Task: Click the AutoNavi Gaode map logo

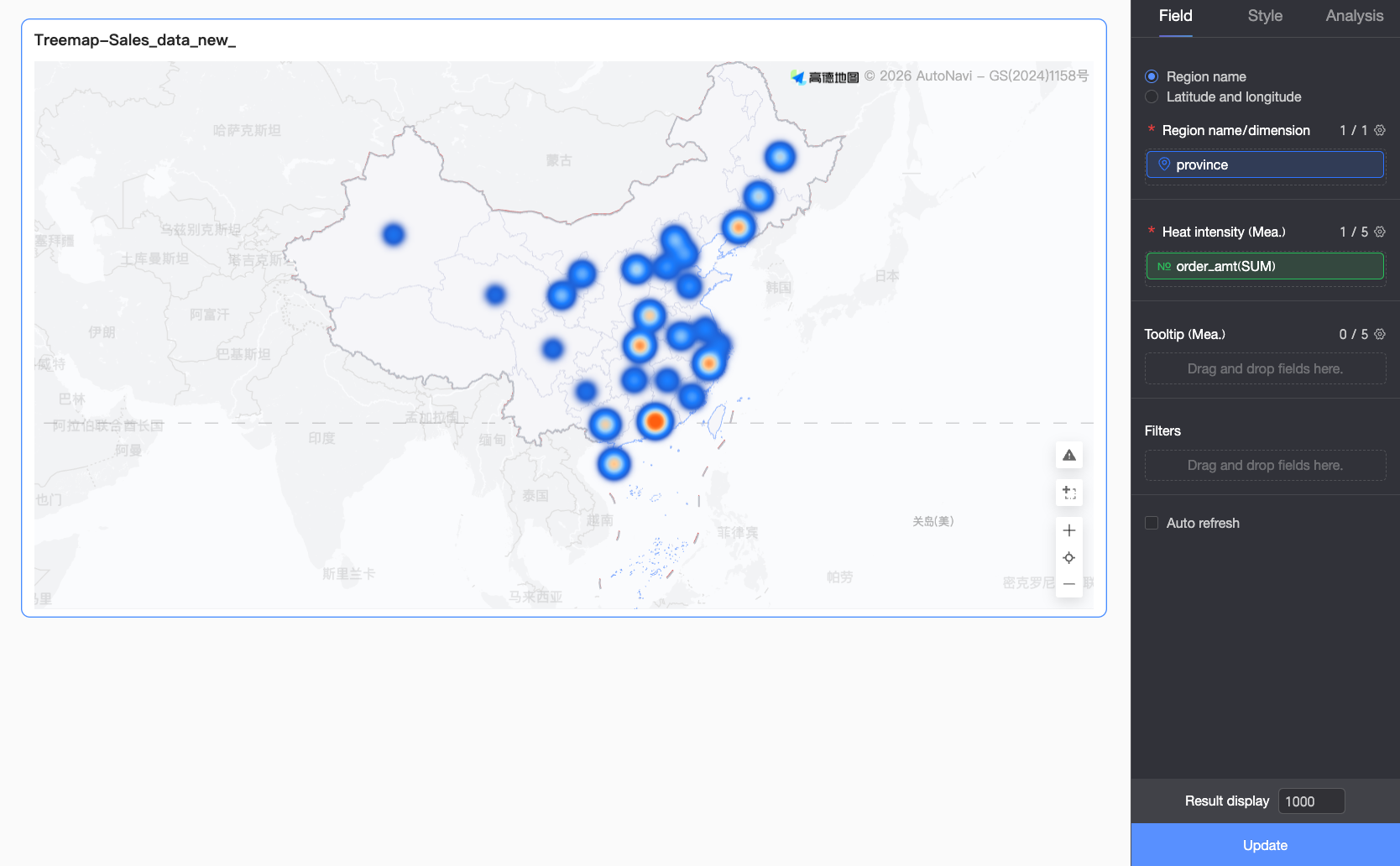Action: pyautogui.click(x=825, y=77)
